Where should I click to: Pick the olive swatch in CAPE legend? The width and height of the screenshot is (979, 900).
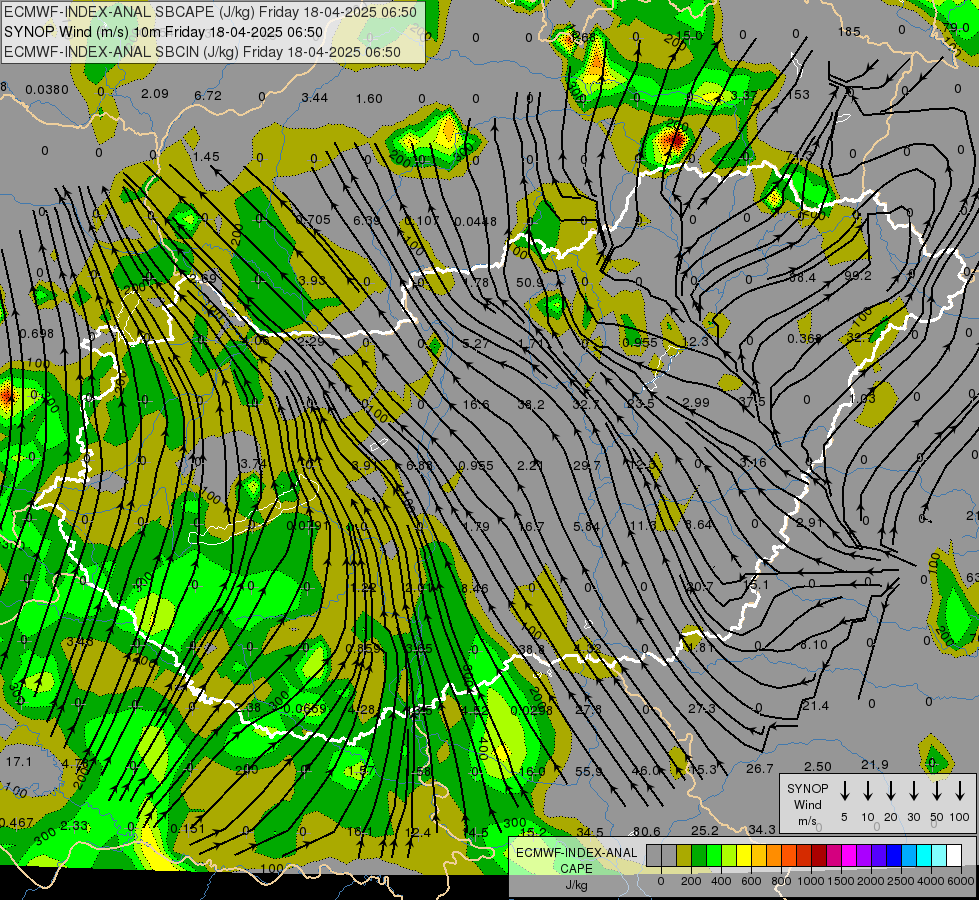click(x=684, y=855)
